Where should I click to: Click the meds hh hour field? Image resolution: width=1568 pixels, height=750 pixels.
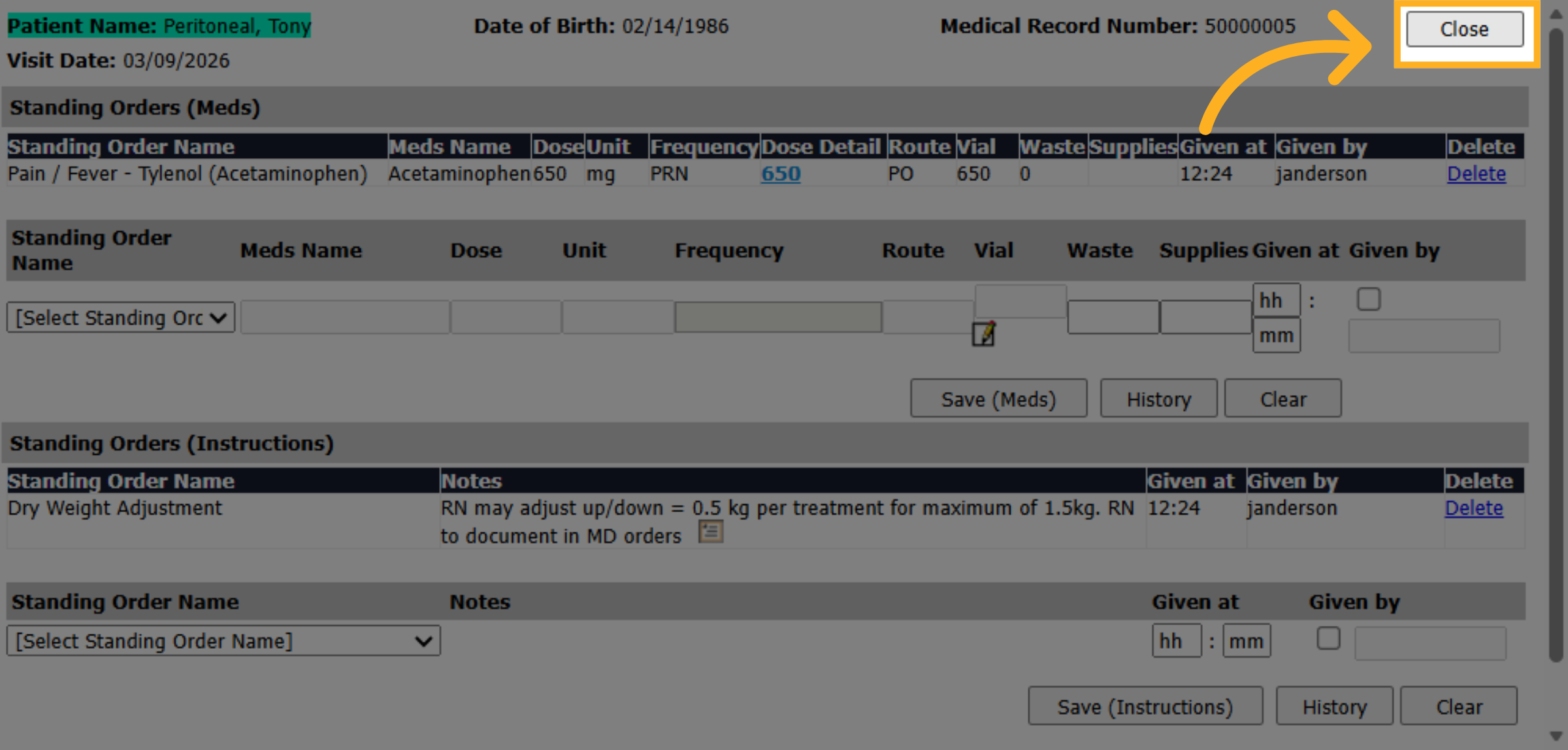point(1276,301)
